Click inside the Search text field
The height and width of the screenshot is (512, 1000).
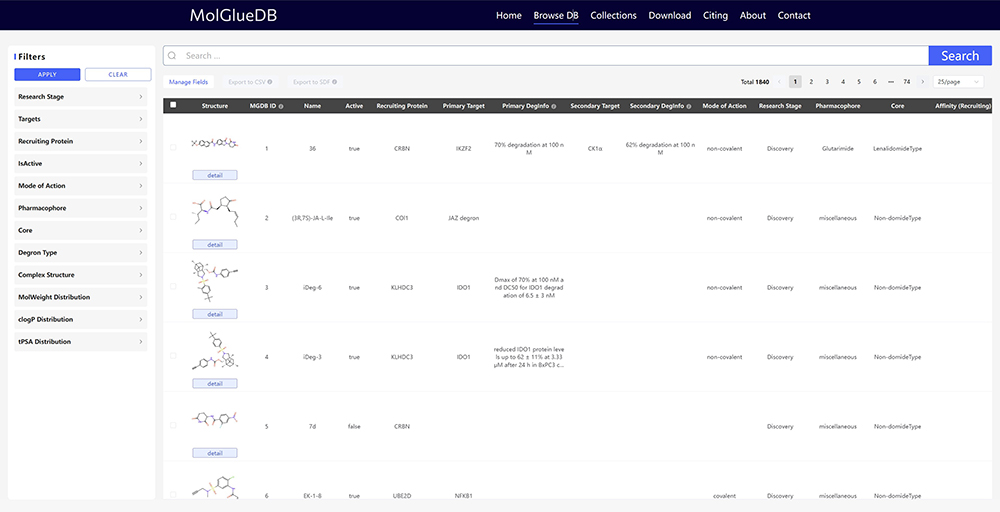[x=550, y=56]
